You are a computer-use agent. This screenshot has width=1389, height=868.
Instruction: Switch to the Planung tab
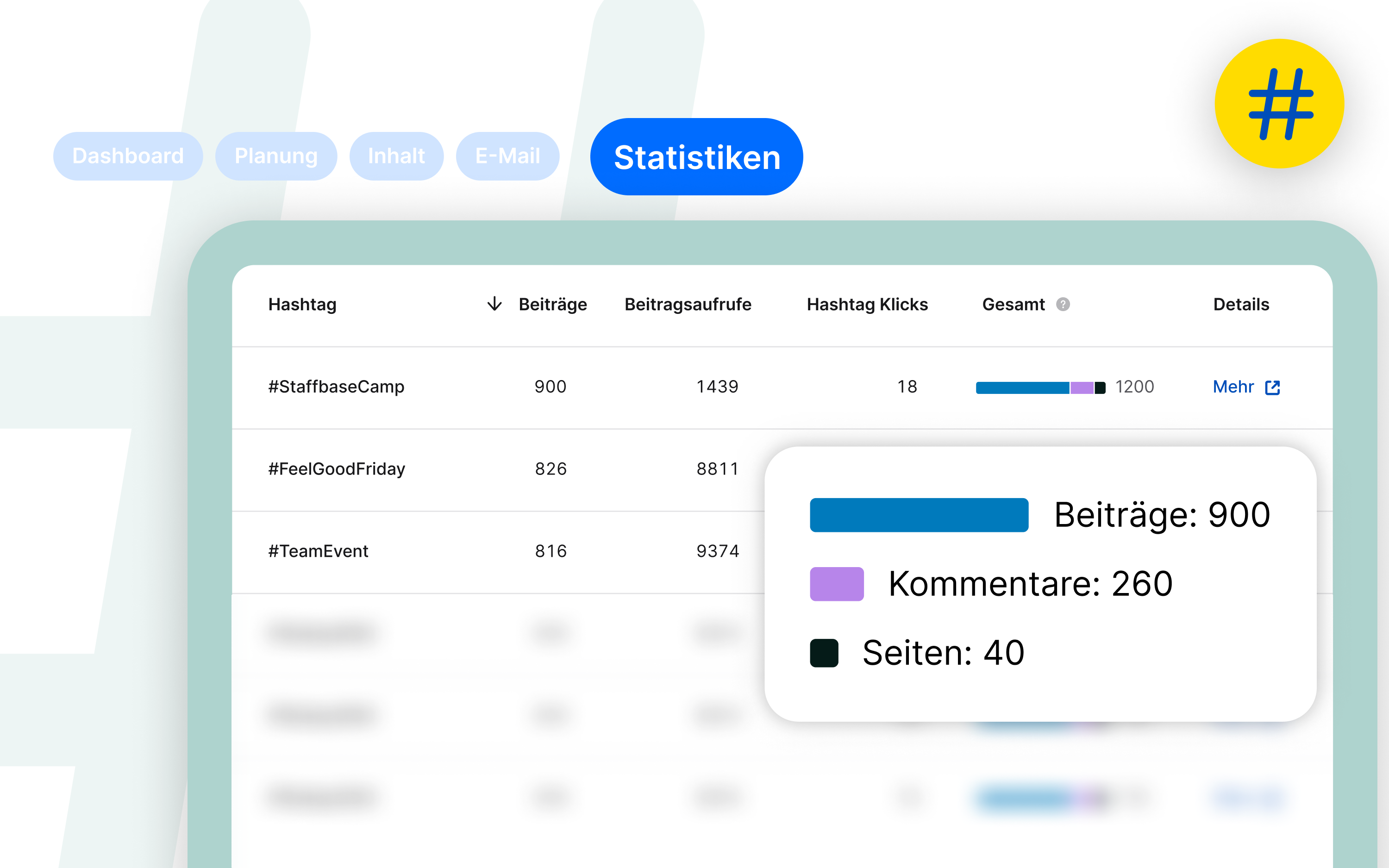[x=276, y=156]
